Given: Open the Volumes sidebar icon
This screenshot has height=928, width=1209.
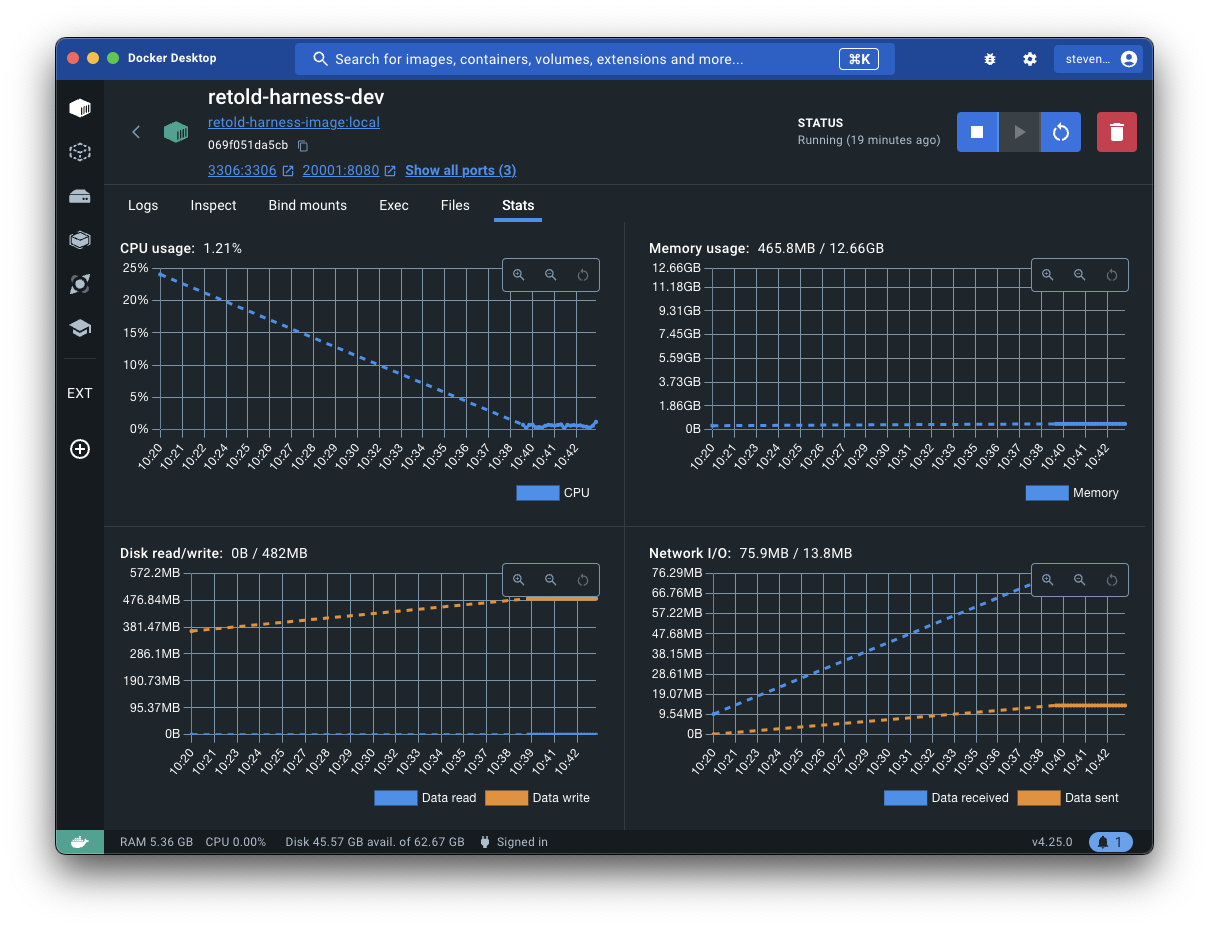Looking at the screenshot, I should [80, 196].
